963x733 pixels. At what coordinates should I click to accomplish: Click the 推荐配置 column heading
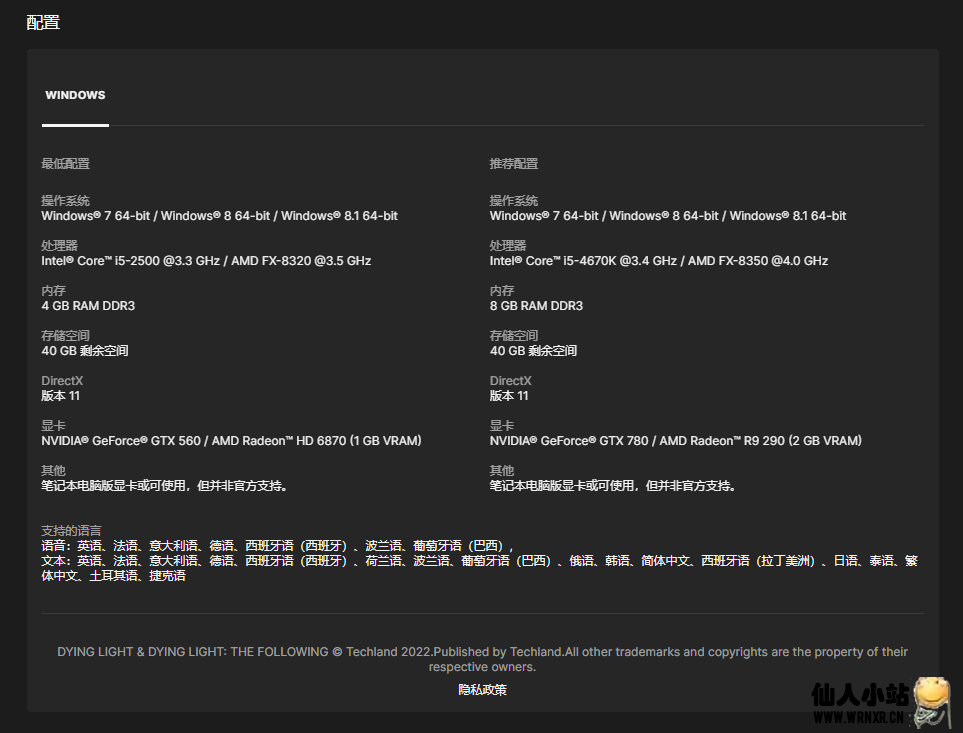click(x=514, y=164)
